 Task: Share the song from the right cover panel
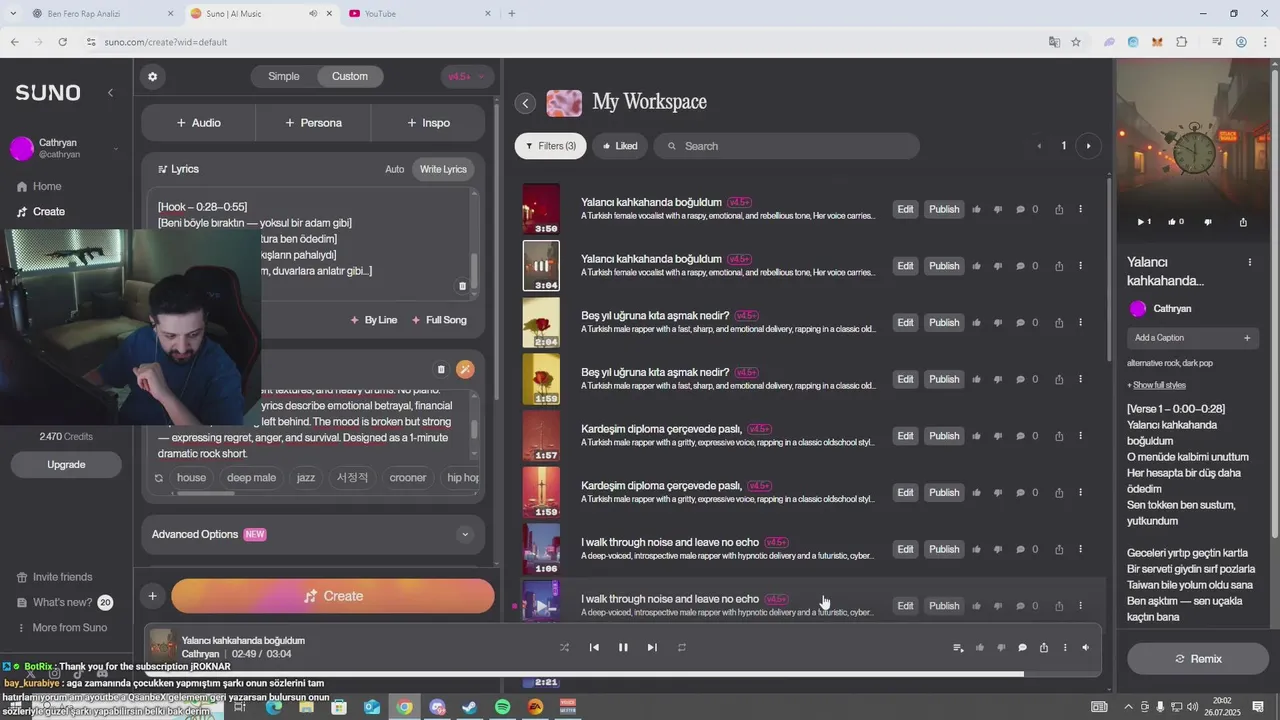point(1243,222)
